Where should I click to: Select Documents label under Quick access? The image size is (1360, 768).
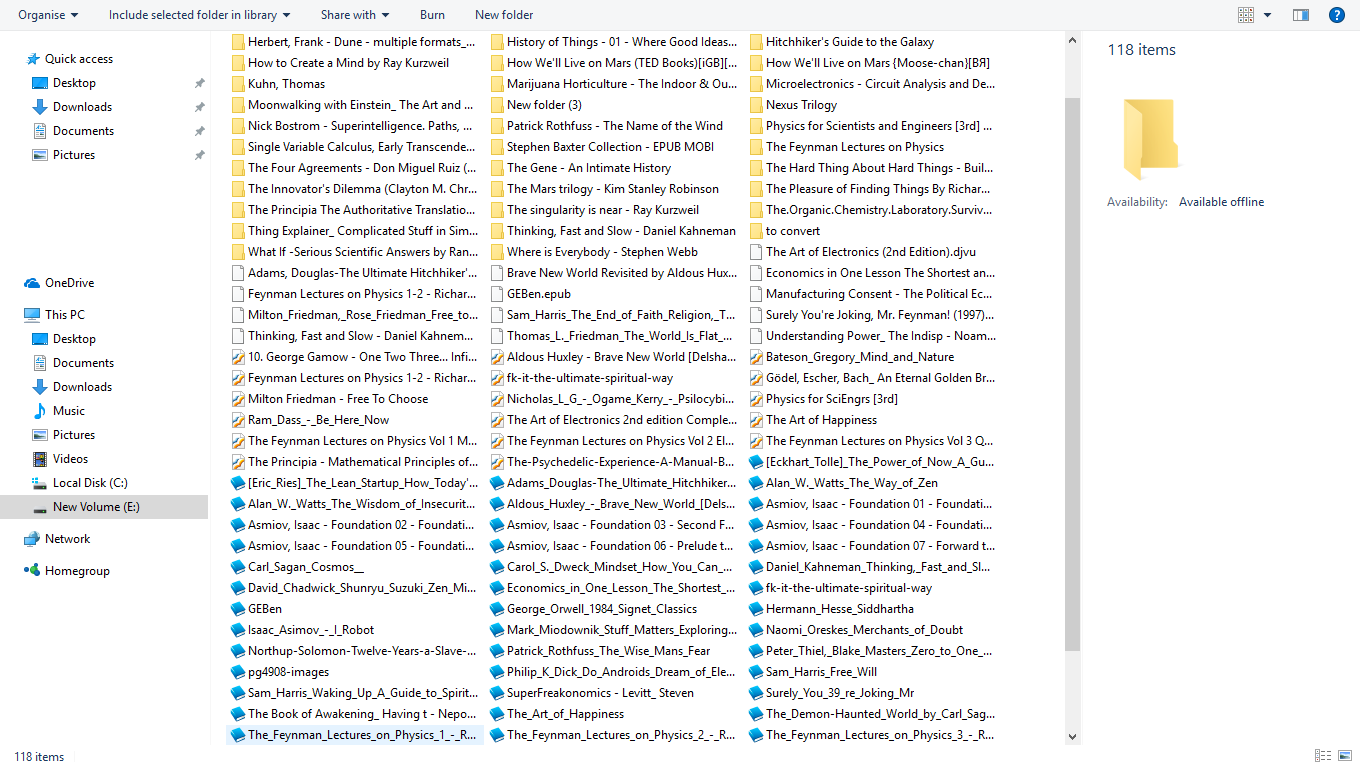[x=83, y=131]
